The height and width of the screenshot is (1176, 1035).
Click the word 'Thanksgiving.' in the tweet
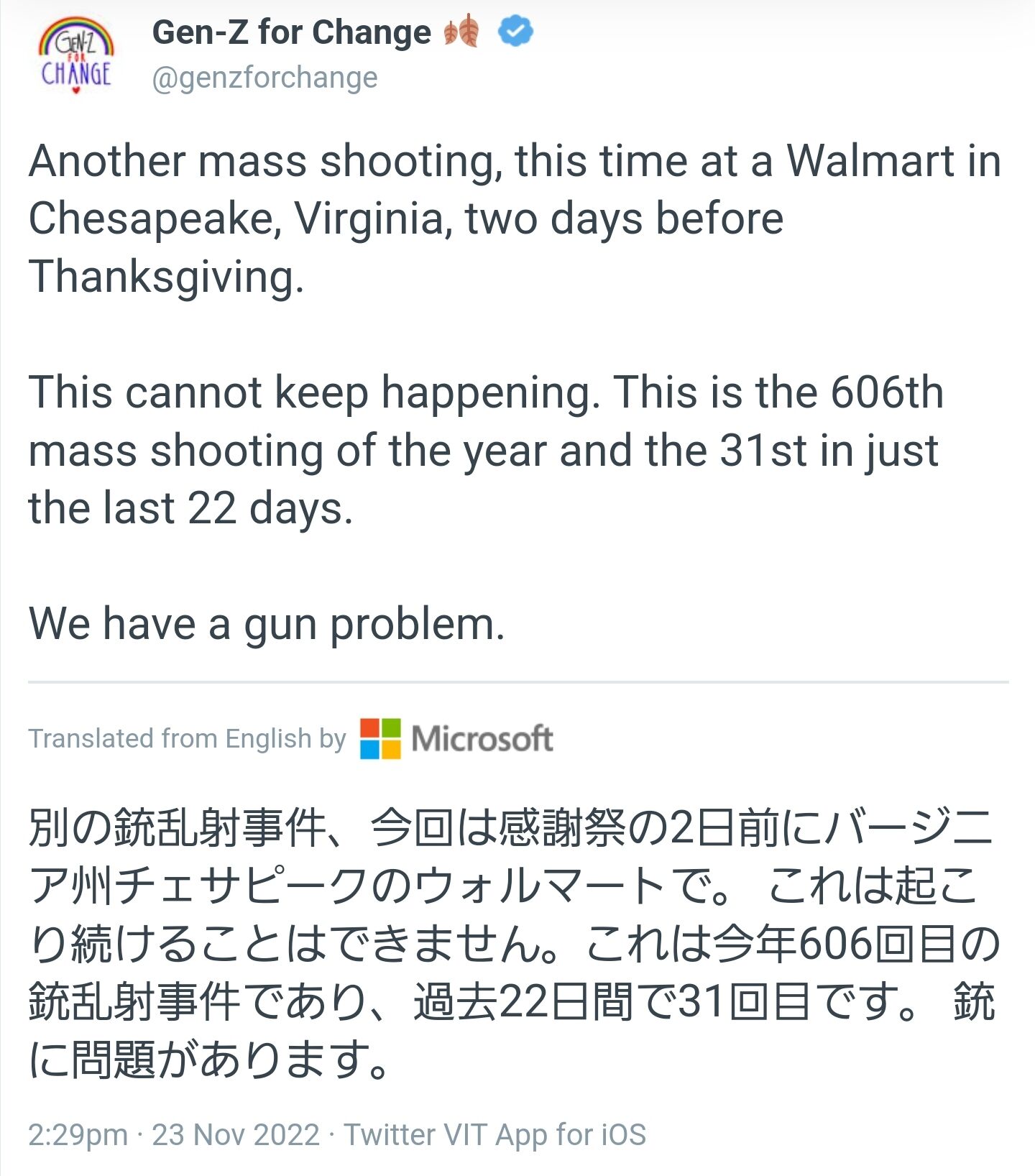[x=166, y=277]
